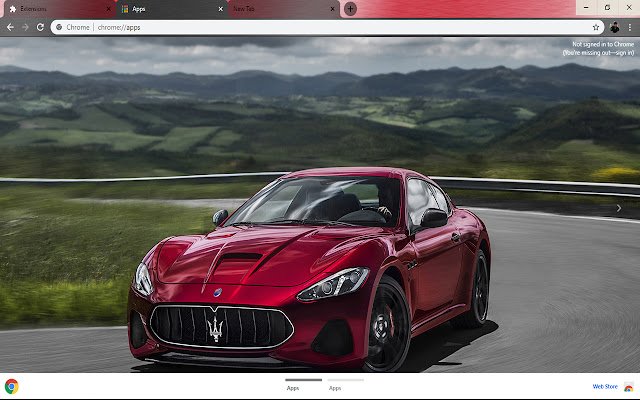
Task: Switch to the New Tab tab
Action: [284, 9]
